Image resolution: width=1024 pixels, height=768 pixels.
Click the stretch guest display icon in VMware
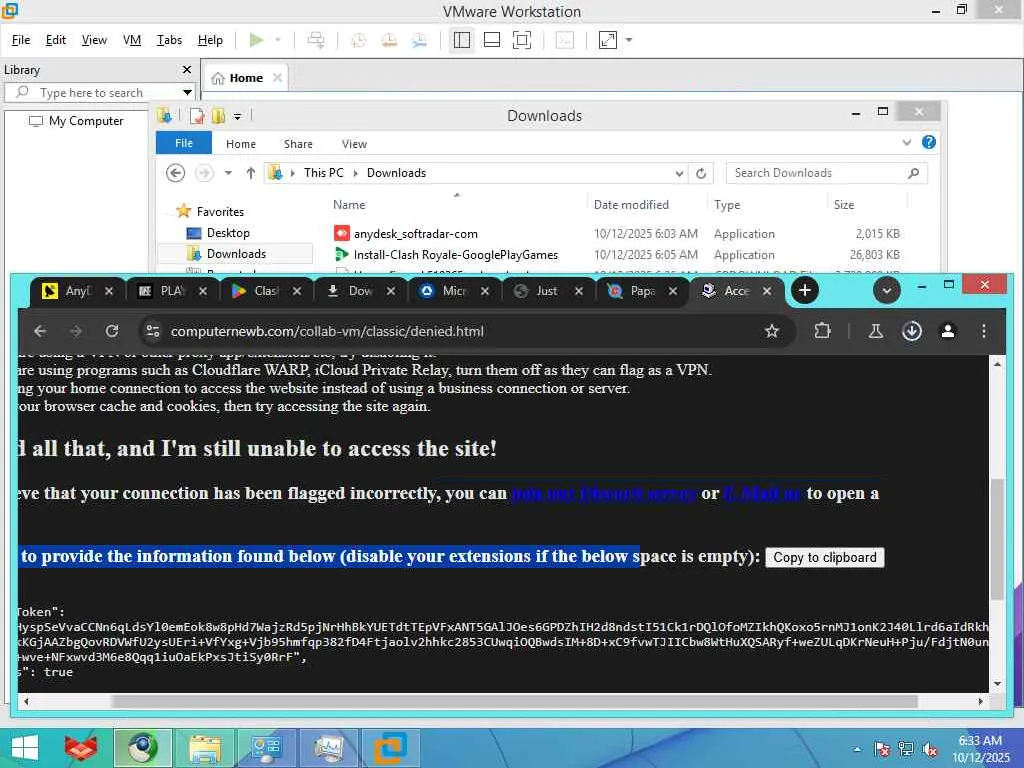click(x=607, y=40)
